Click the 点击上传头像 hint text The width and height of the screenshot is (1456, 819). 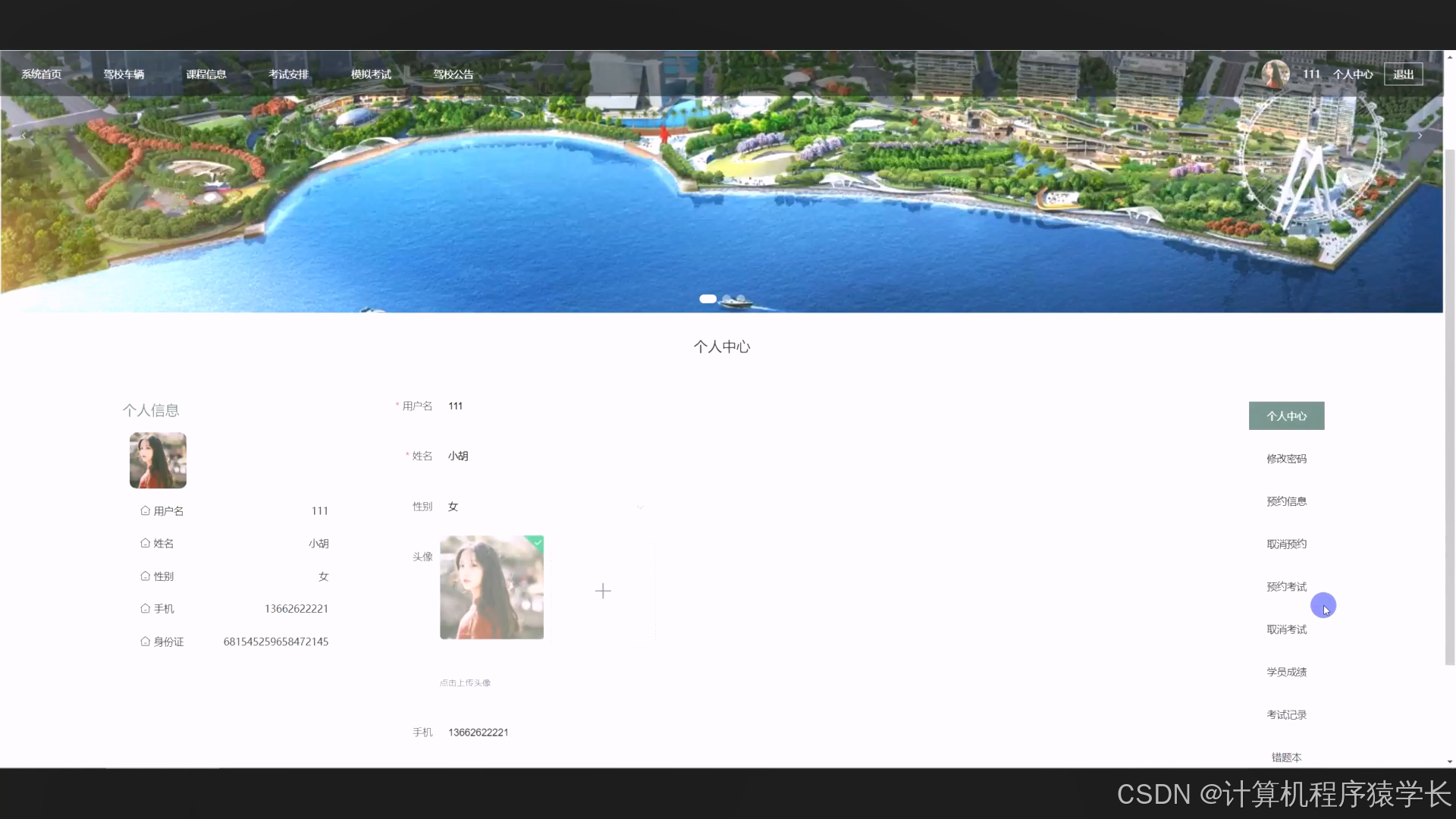[x=465, y=682]
